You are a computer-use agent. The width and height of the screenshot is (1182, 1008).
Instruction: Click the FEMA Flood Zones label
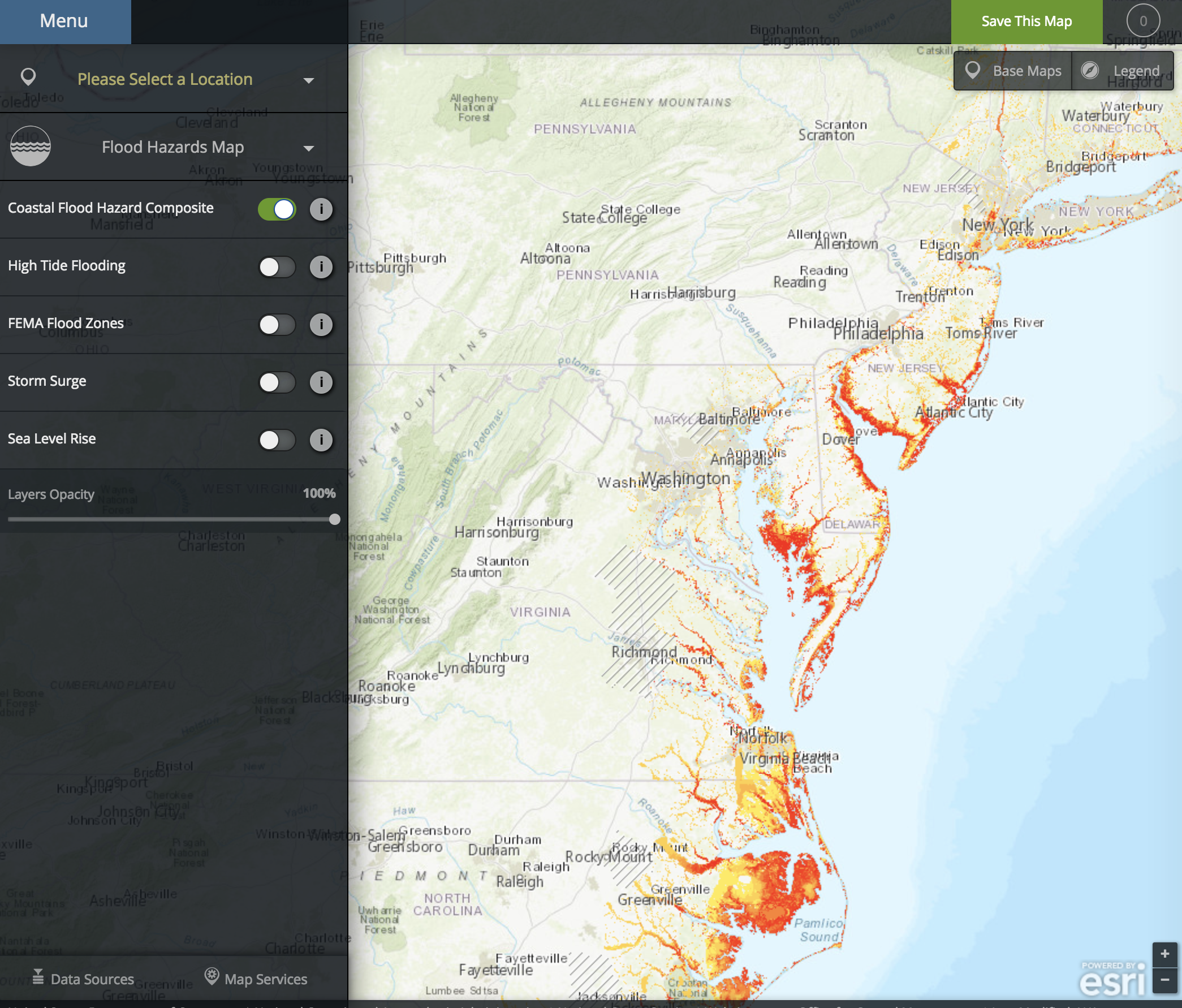66,323
